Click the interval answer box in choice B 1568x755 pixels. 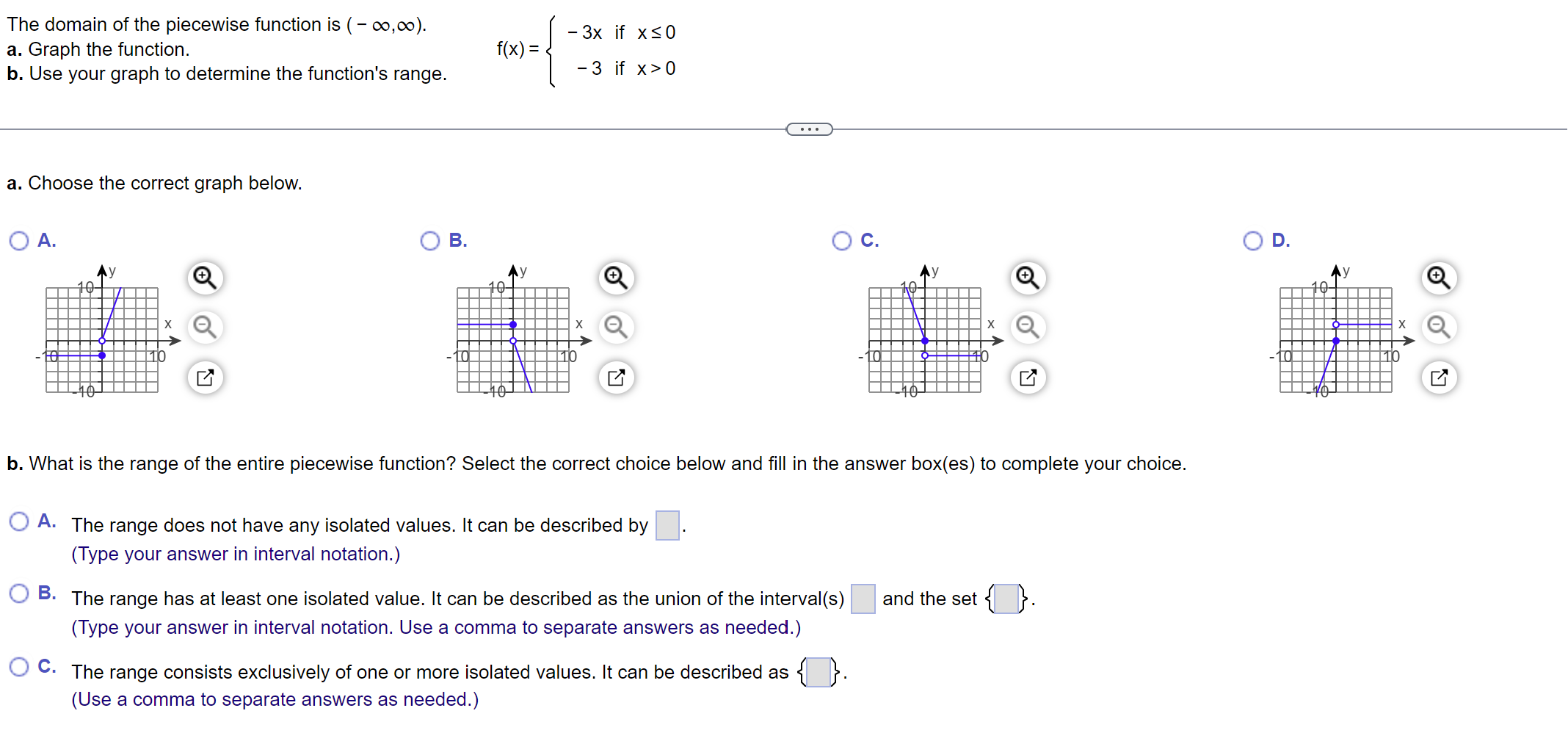tap(863, 599)
